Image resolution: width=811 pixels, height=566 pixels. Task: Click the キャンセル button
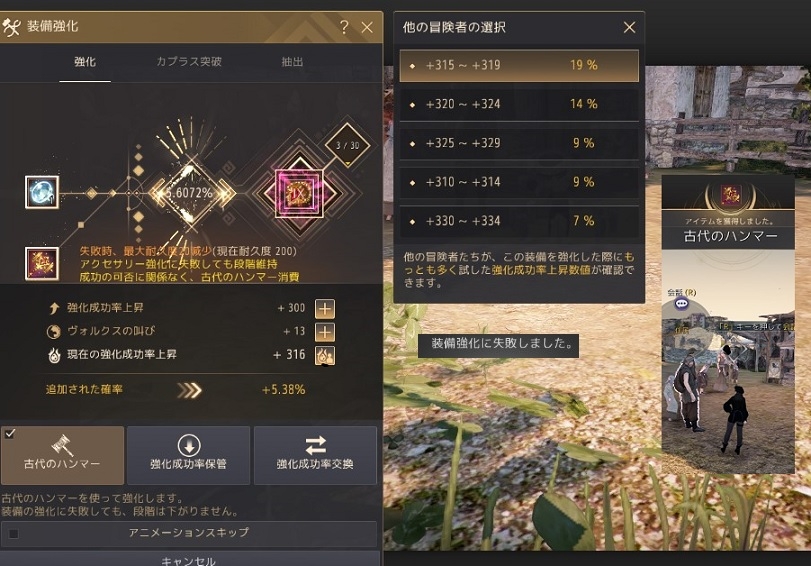[x=190, y=559]
